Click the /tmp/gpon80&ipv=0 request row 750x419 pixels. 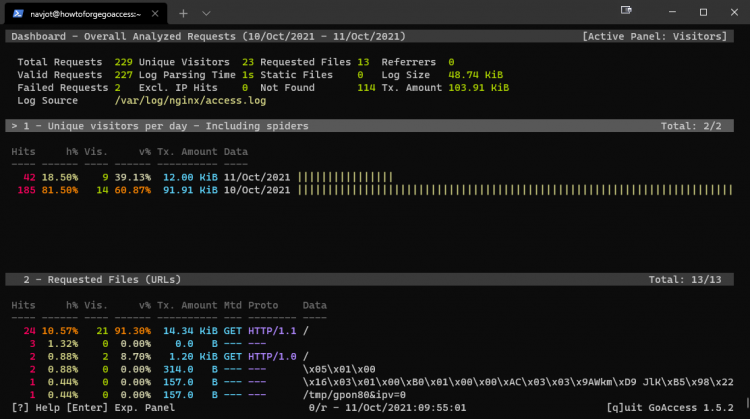(209, 395)
